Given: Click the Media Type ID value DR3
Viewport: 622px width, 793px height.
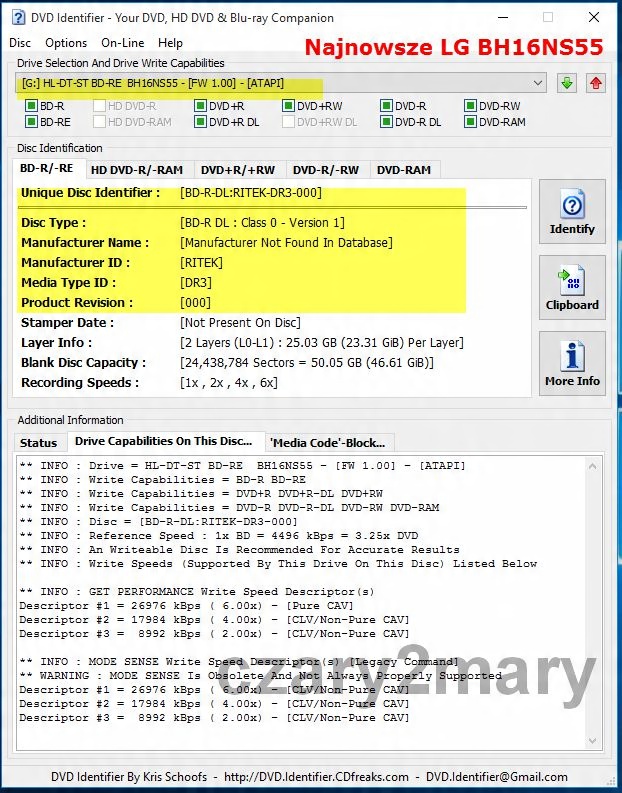Looking at the screenshot, I should click(196, 283).
